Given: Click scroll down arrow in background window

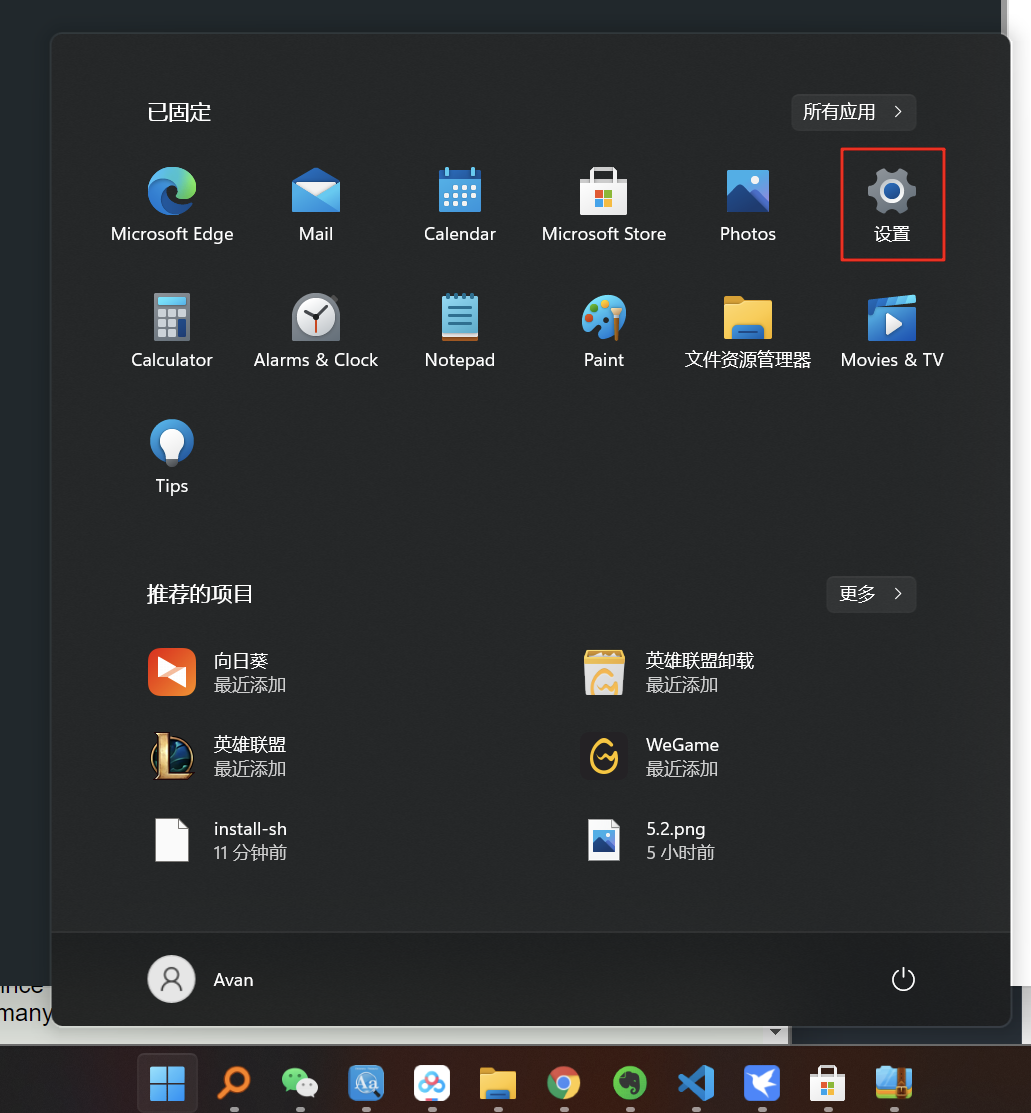Looking at the screenshot, I should [x=775, y=1033].
